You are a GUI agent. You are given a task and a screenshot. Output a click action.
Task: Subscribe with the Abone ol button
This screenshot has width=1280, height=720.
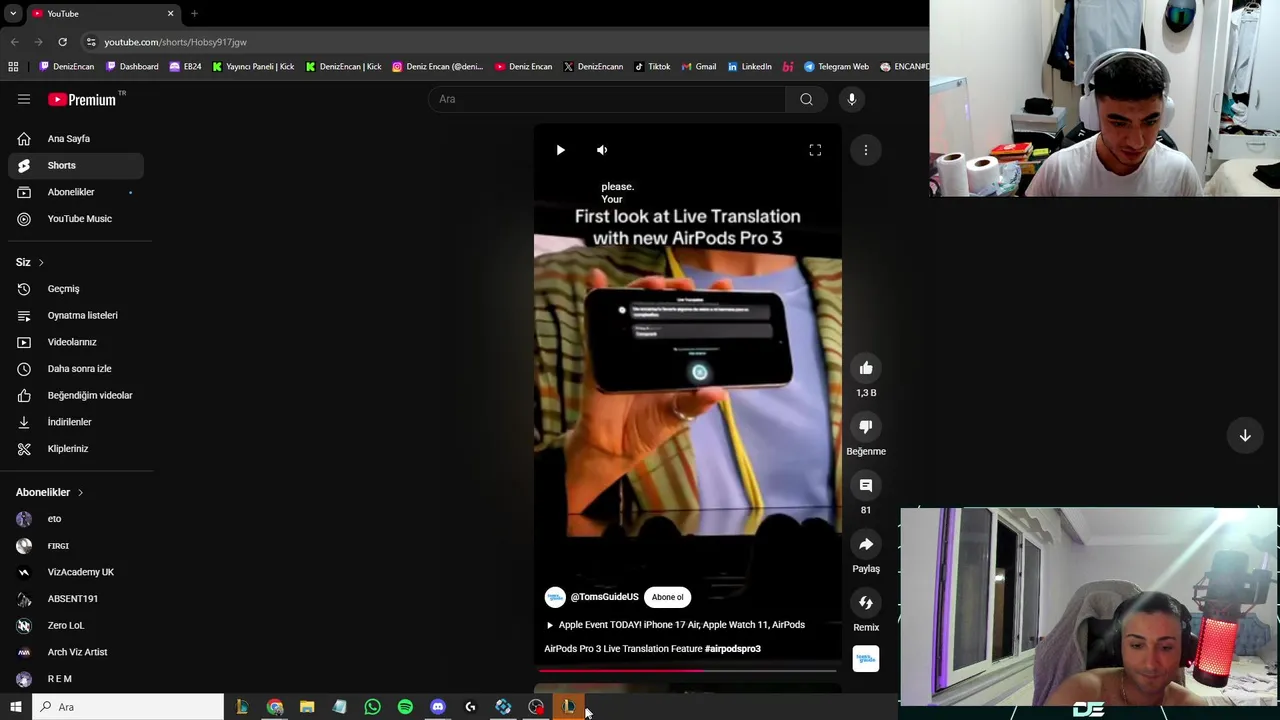pyautogui.click(x=667, y=597)
